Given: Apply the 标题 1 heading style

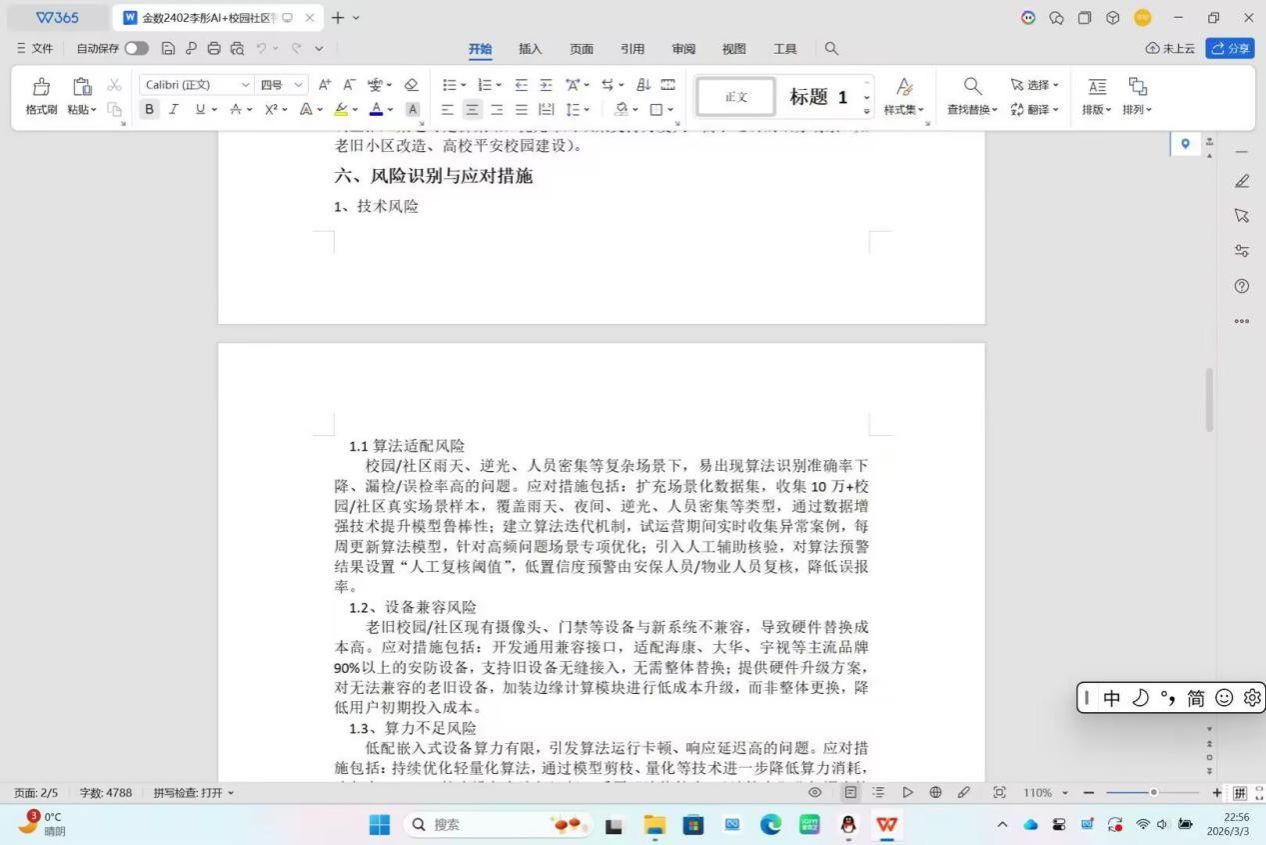Looking at the screenshot, I should click(x=818, y=97).
